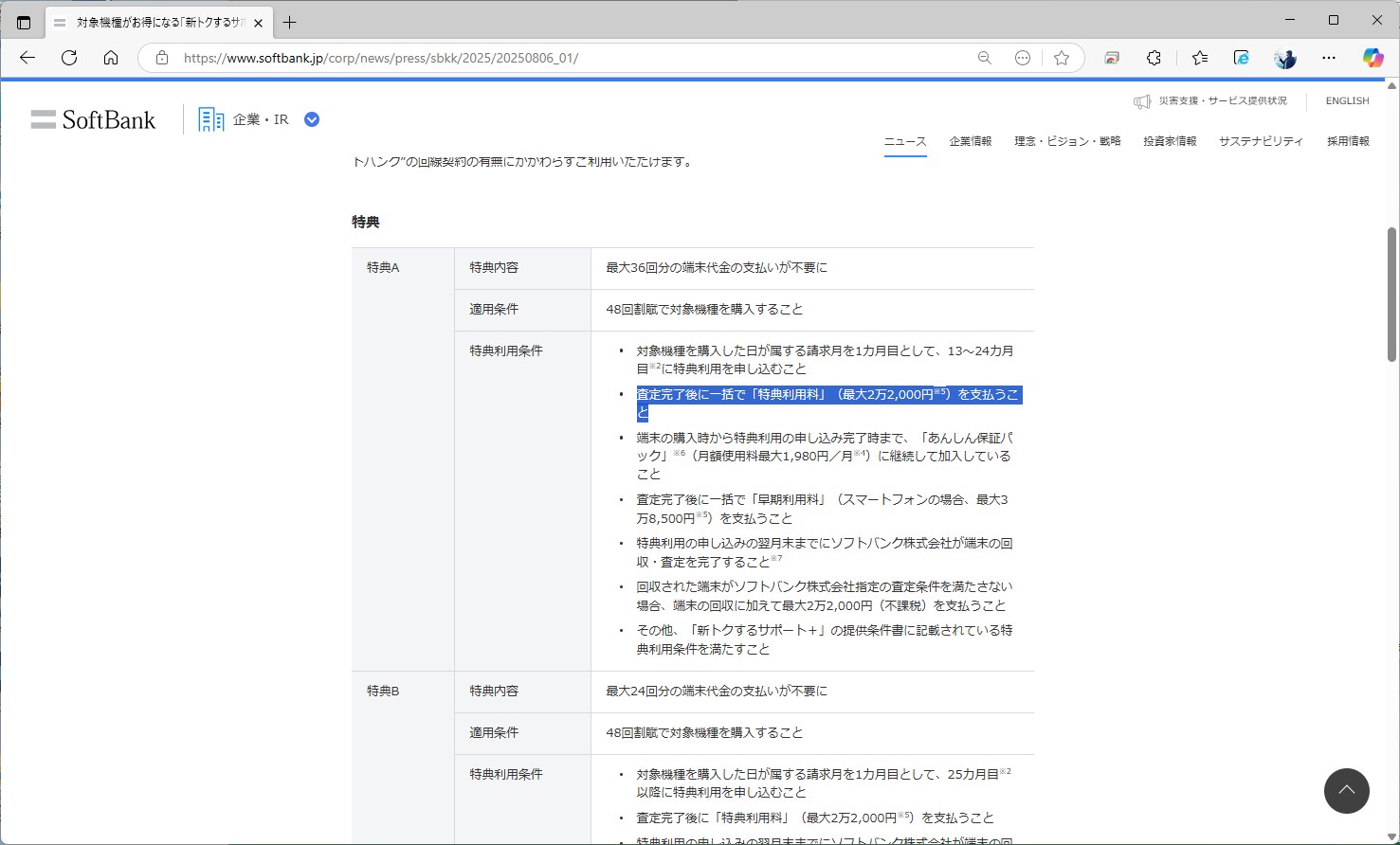Switch site language to ENGLISH
This screenshot has width=1400, height=845.
tap(1347, 100)
